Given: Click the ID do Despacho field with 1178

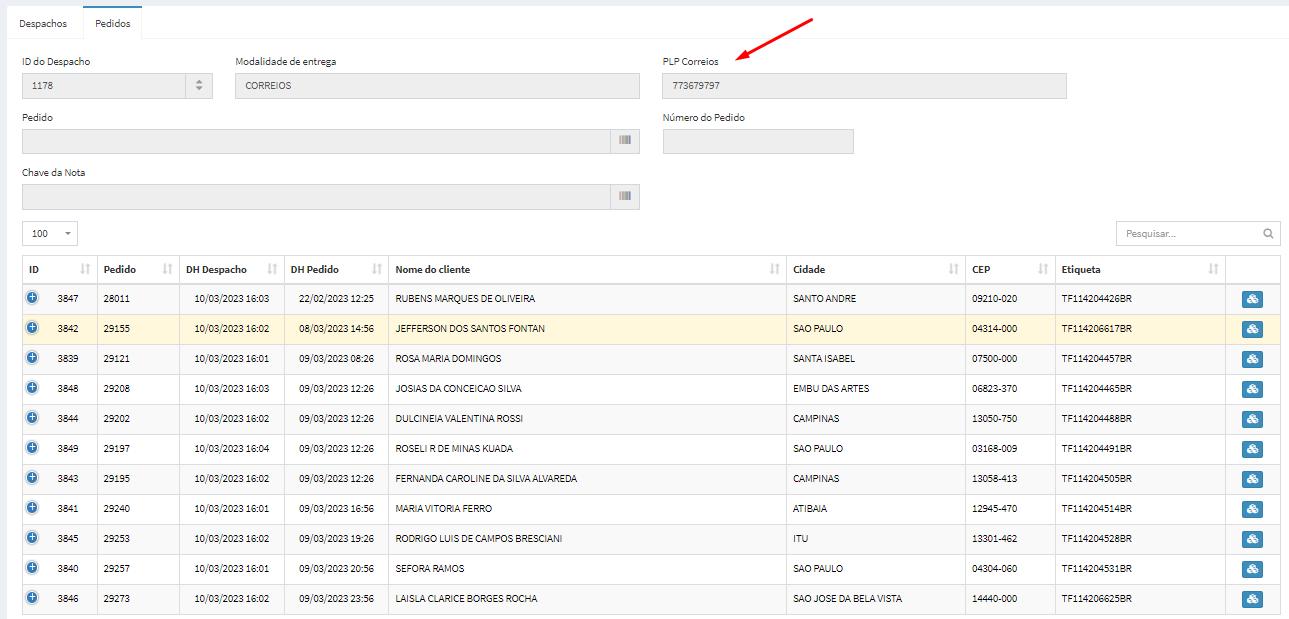Looking at the screenshot, I should pyautogui.click(x=104, y=86).
